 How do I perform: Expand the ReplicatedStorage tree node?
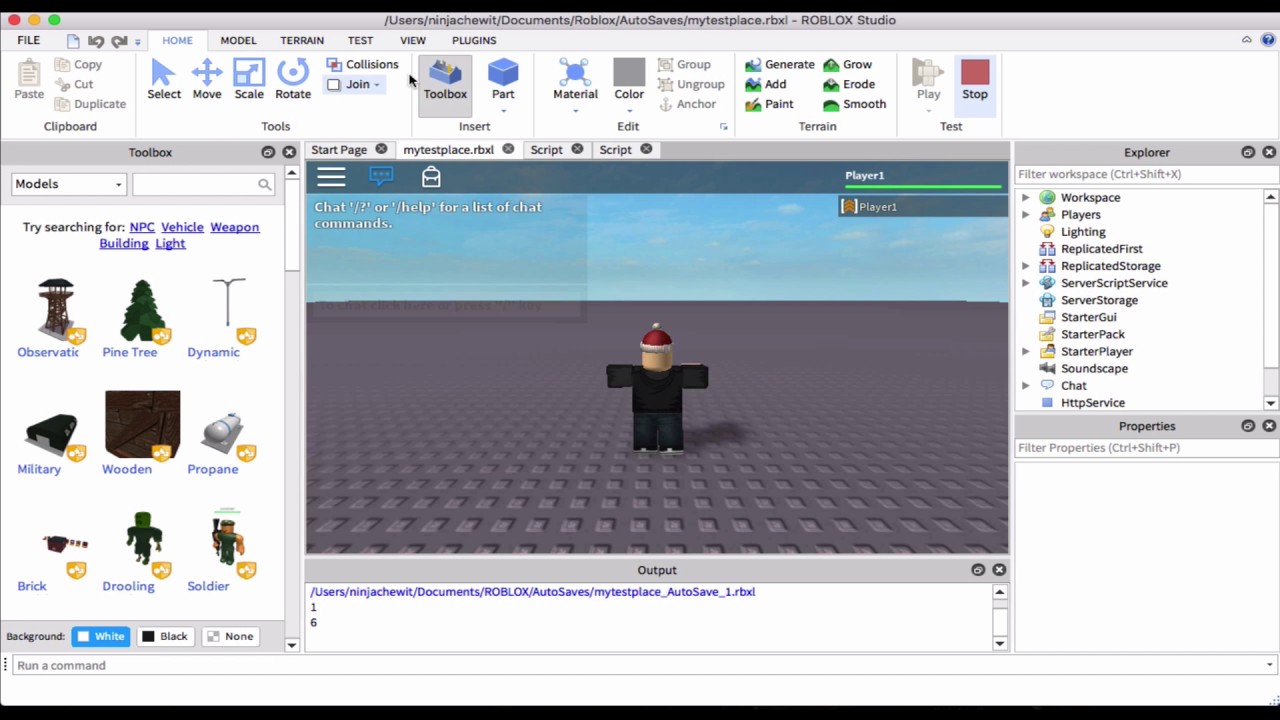(x=1025, y=266)
